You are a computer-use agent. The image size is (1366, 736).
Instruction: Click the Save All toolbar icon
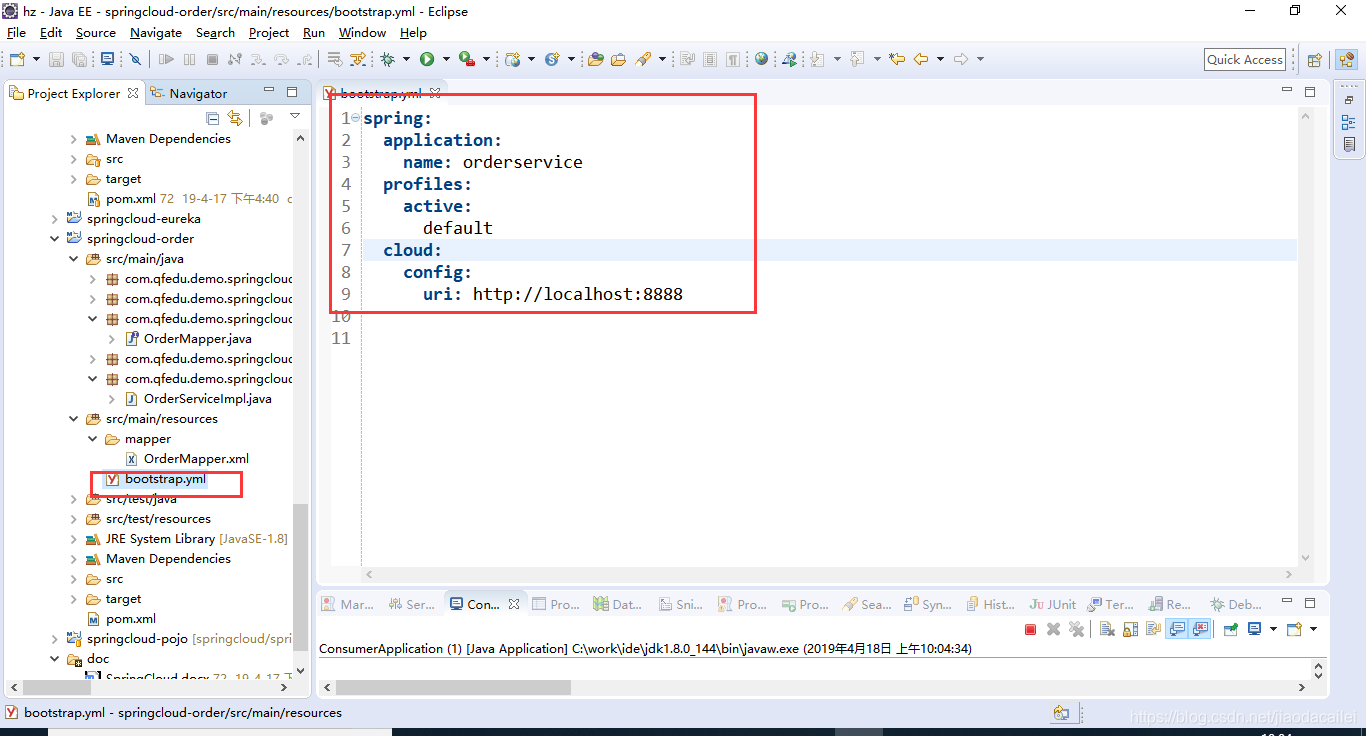tap(79, 60)
